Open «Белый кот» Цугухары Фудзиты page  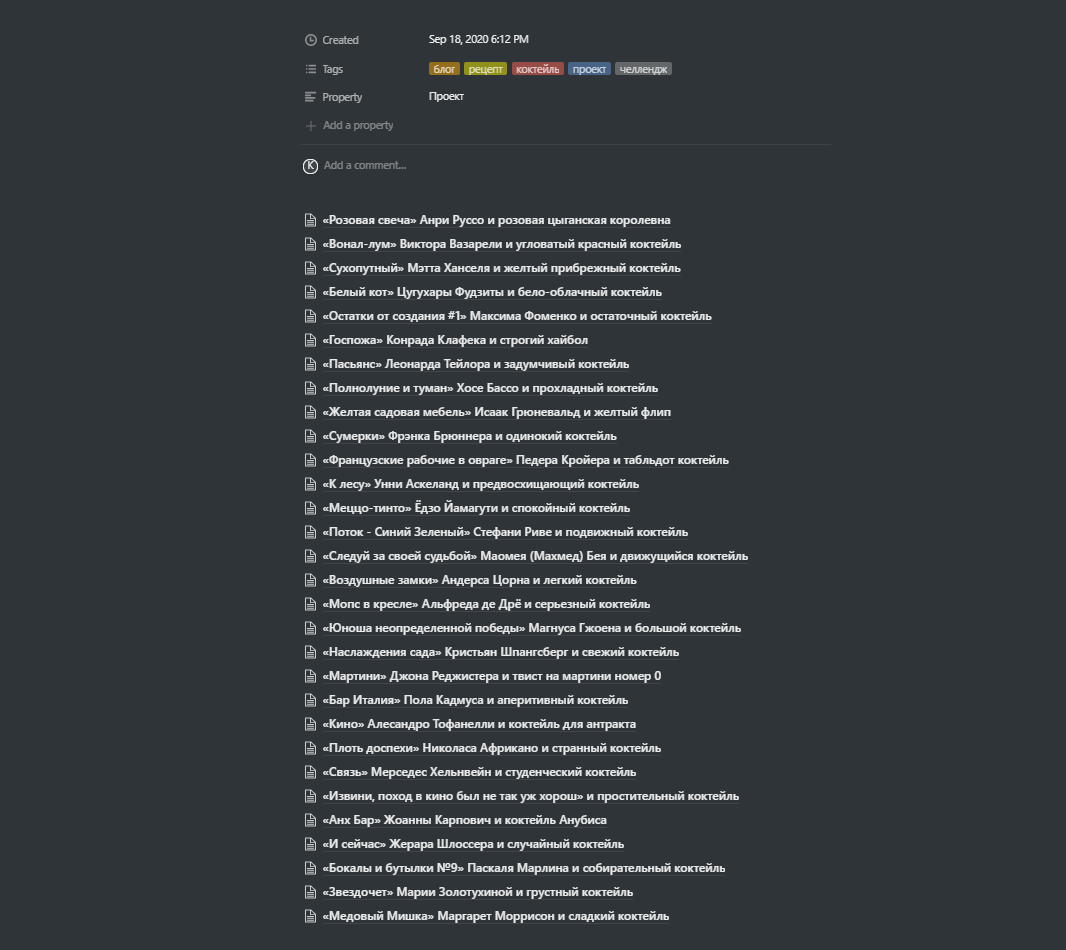tap(492, 292)
